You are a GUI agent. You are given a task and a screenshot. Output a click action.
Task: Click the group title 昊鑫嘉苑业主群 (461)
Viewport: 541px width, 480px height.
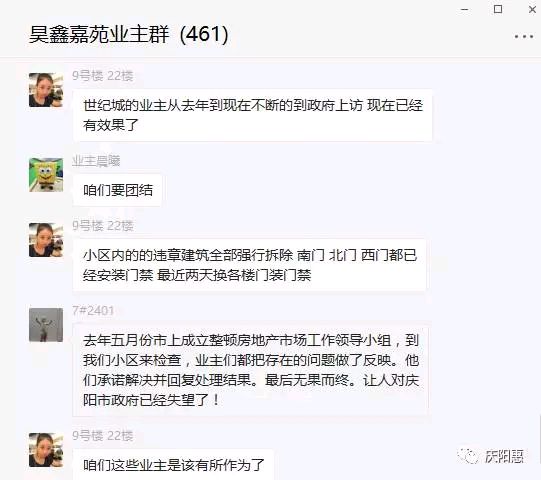click(129, 34)
